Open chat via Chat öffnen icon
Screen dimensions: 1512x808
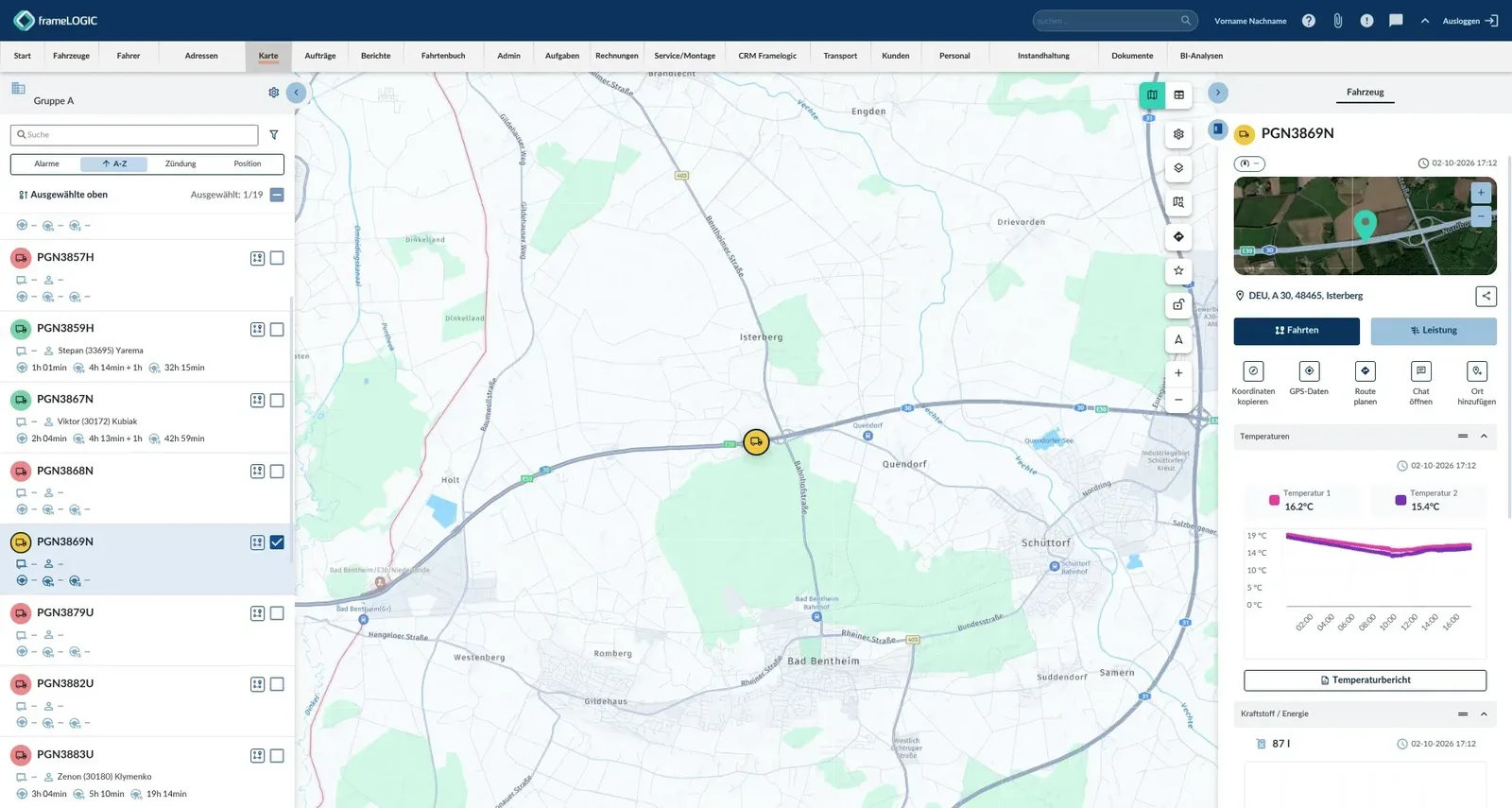pyautogui.click(x=1420, y=371)
